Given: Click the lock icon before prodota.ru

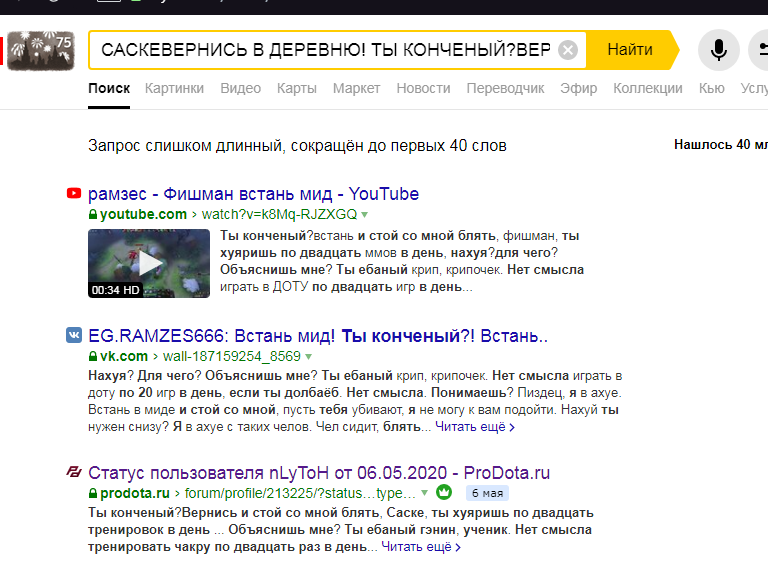Looking at the screenshot, I should [93, 493].
